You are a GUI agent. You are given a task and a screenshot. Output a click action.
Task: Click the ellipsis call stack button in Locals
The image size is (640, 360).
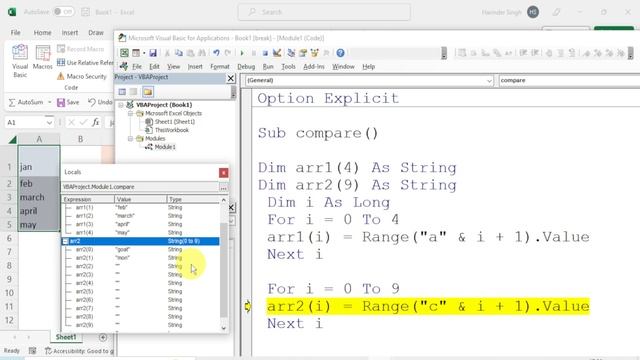[x=223, y=188]
